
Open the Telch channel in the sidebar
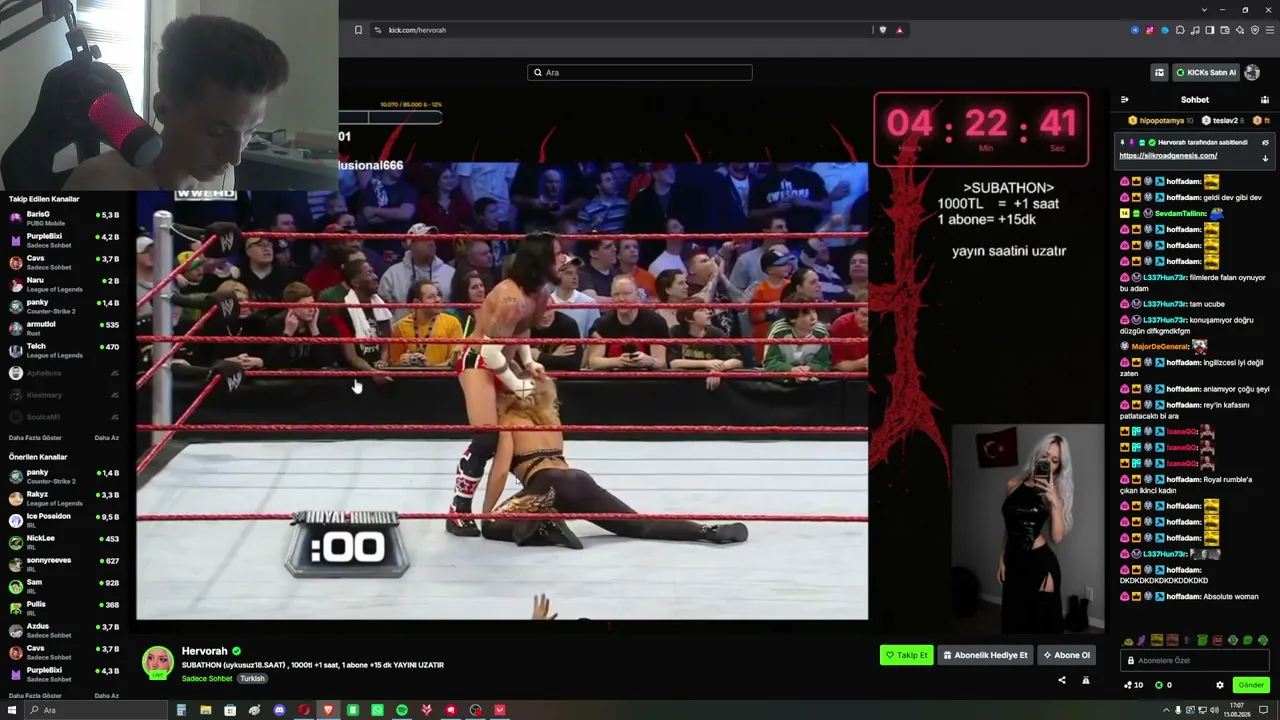tap(64, 350)
